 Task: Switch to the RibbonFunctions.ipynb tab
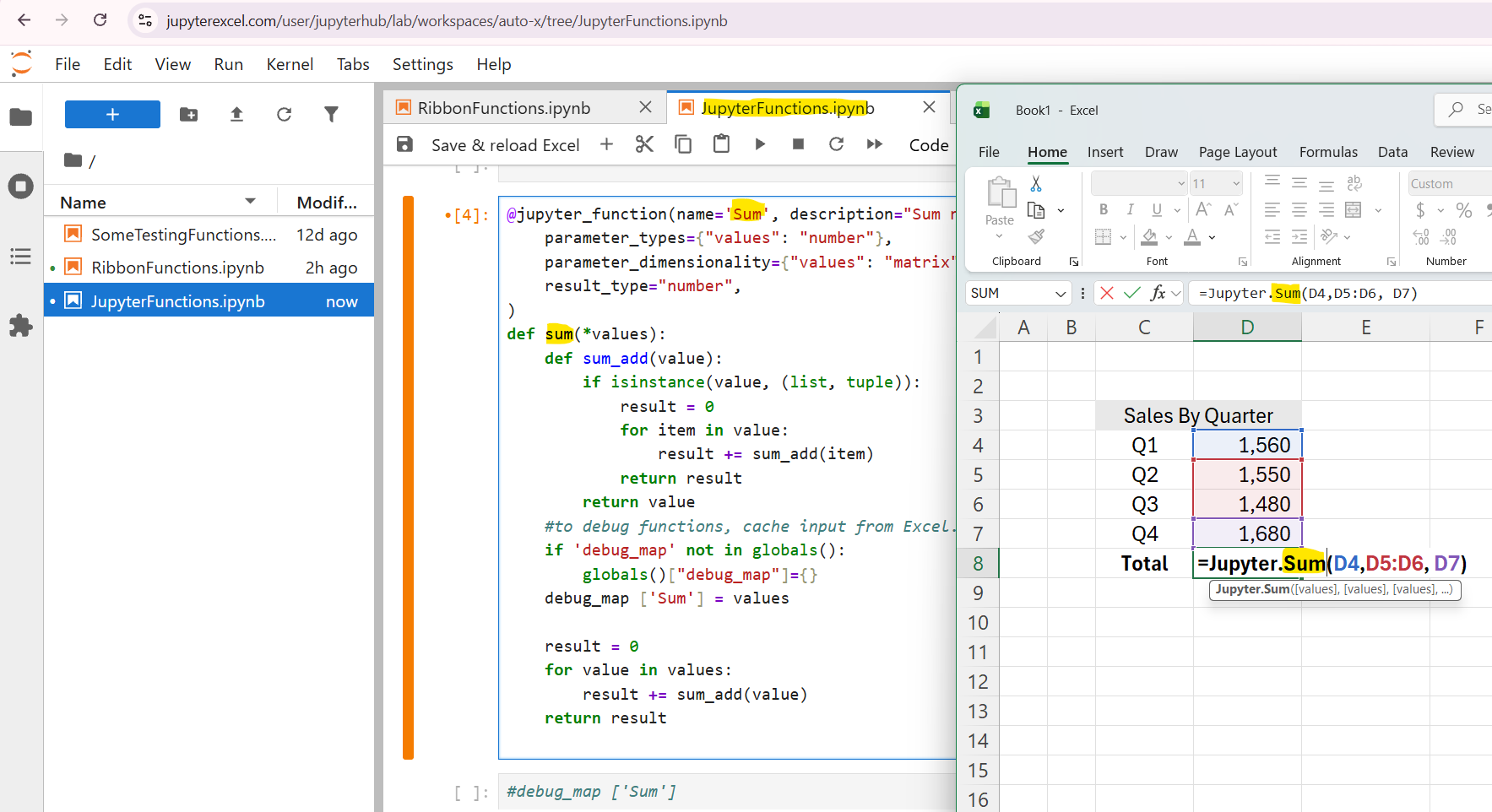click(503, 108)
